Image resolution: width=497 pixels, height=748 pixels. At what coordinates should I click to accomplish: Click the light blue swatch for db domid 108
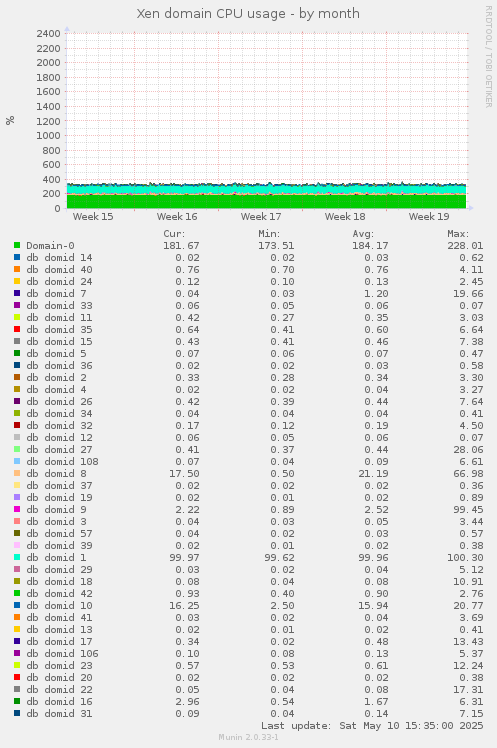click(17, 461)
